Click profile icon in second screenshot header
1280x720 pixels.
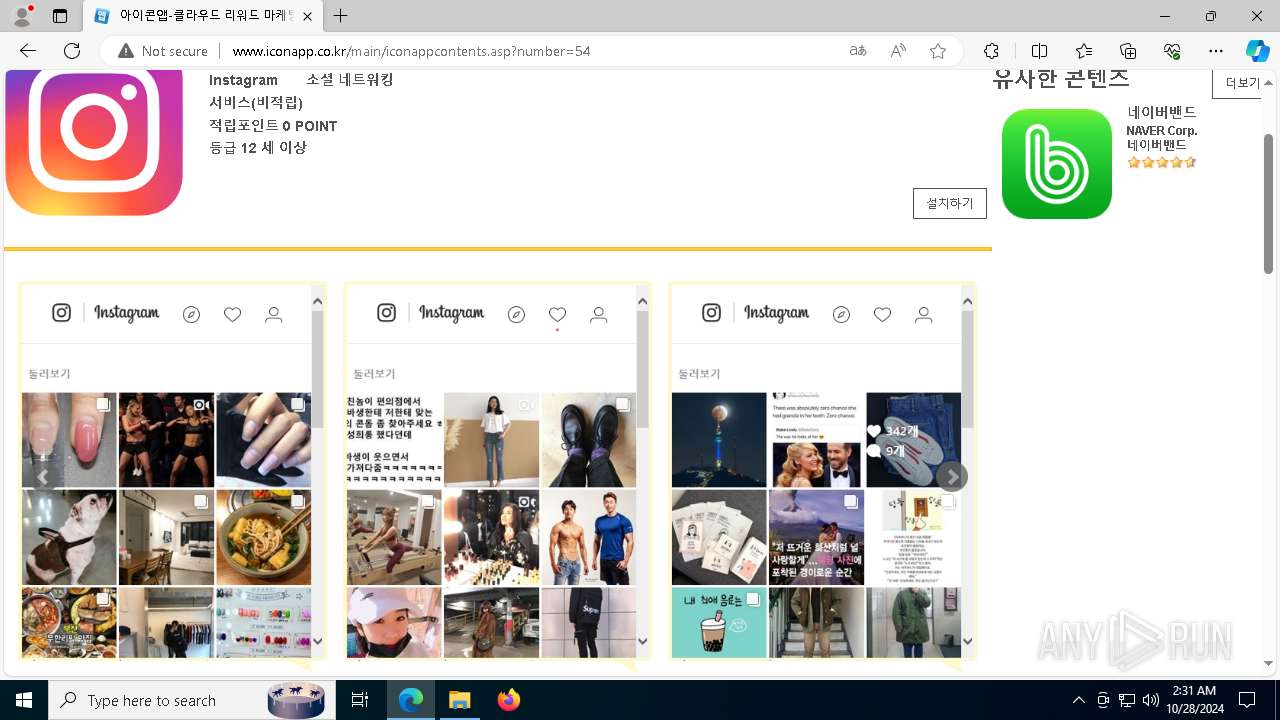599,315
